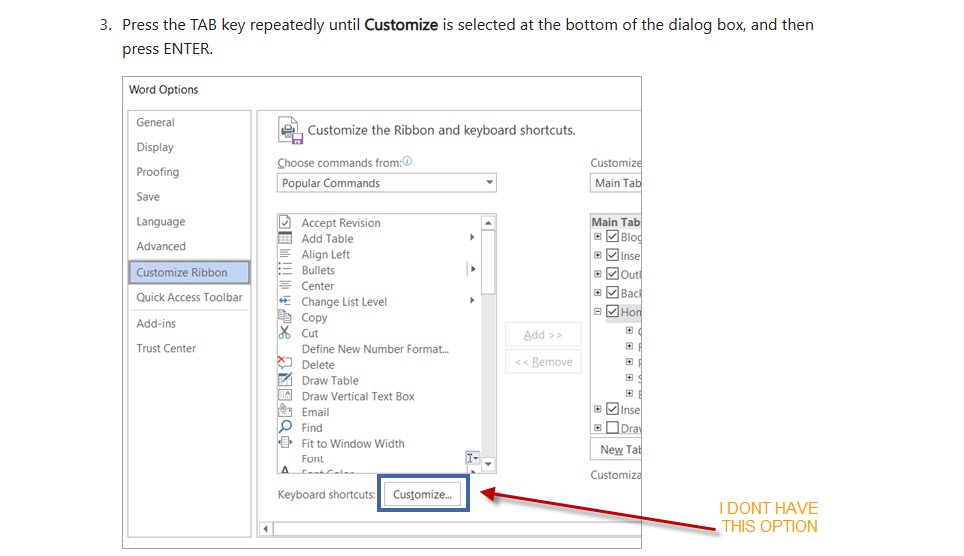The height and width of the screenshot is (556, 964).
Task: Click the Change List Level icon
Action: [x=285, y=301]
